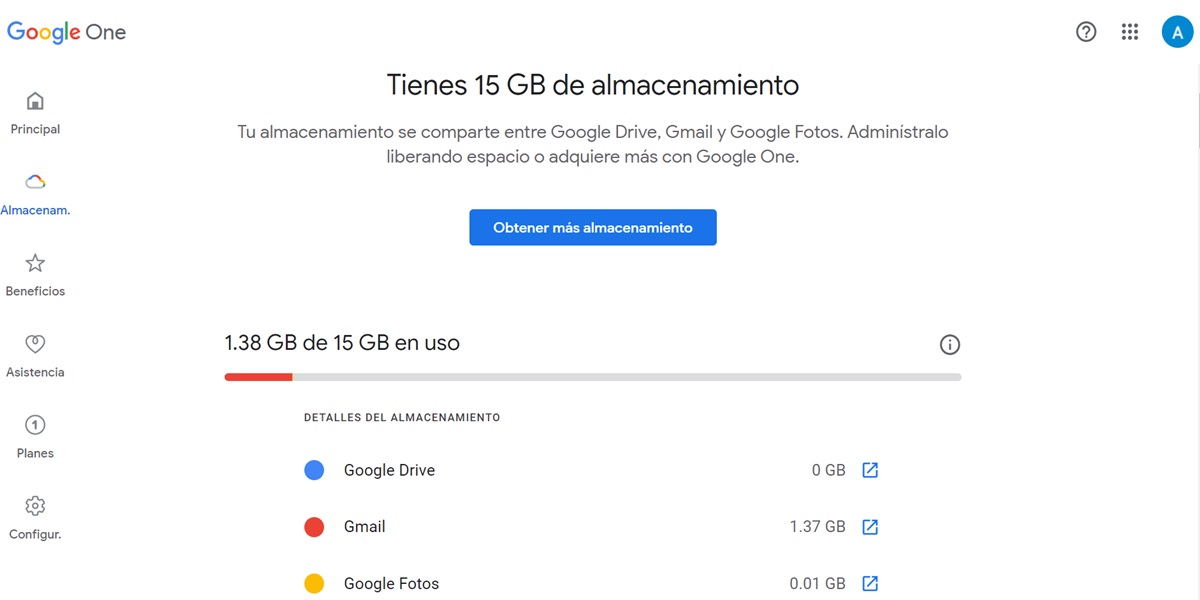Image resolution: width=1200 pixels, height=600 pixels.
Task: Click the Obtener más almacenamiento button
Action: [592, 227]
